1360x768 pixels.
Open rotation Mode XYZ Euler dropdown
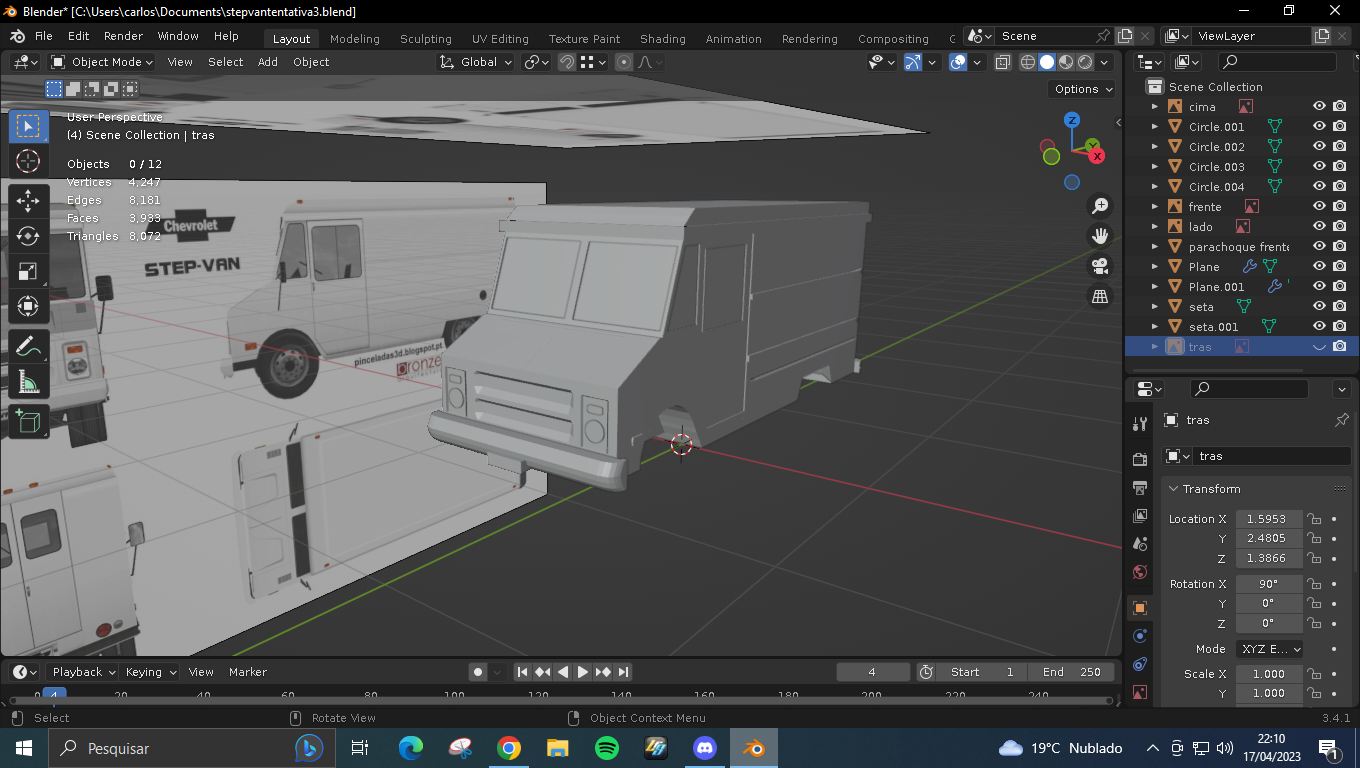(x=1270, y=649)
